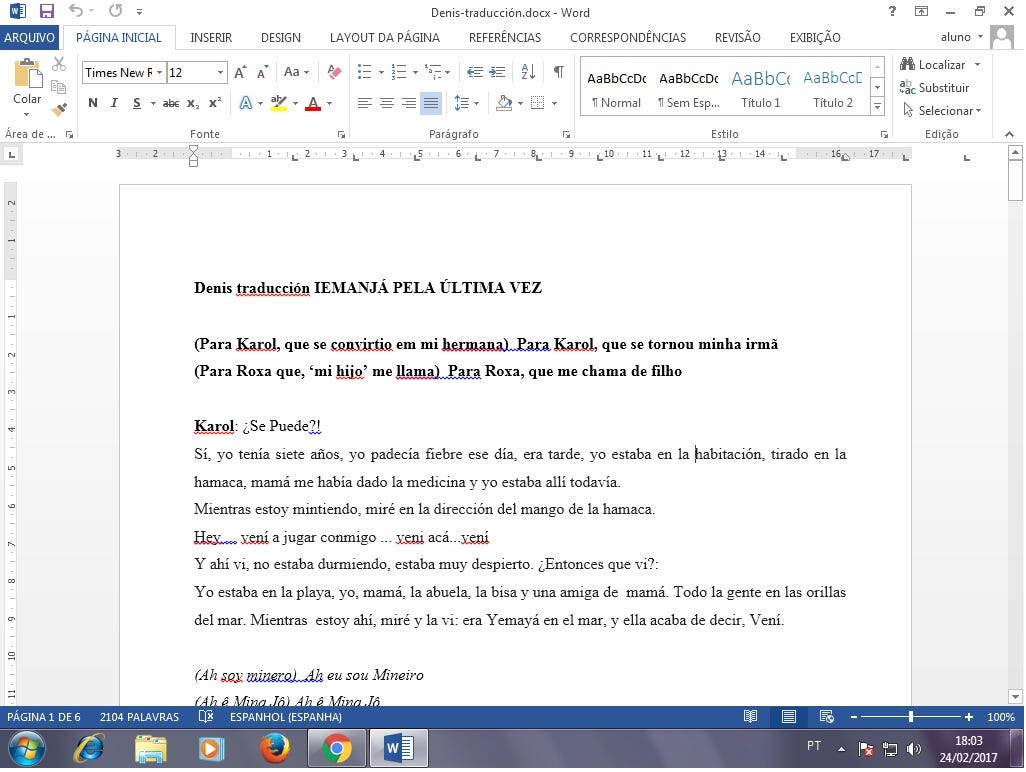Open the font size dropdown
This screenshot has height=772, width=1026.
tap(221, 73)
